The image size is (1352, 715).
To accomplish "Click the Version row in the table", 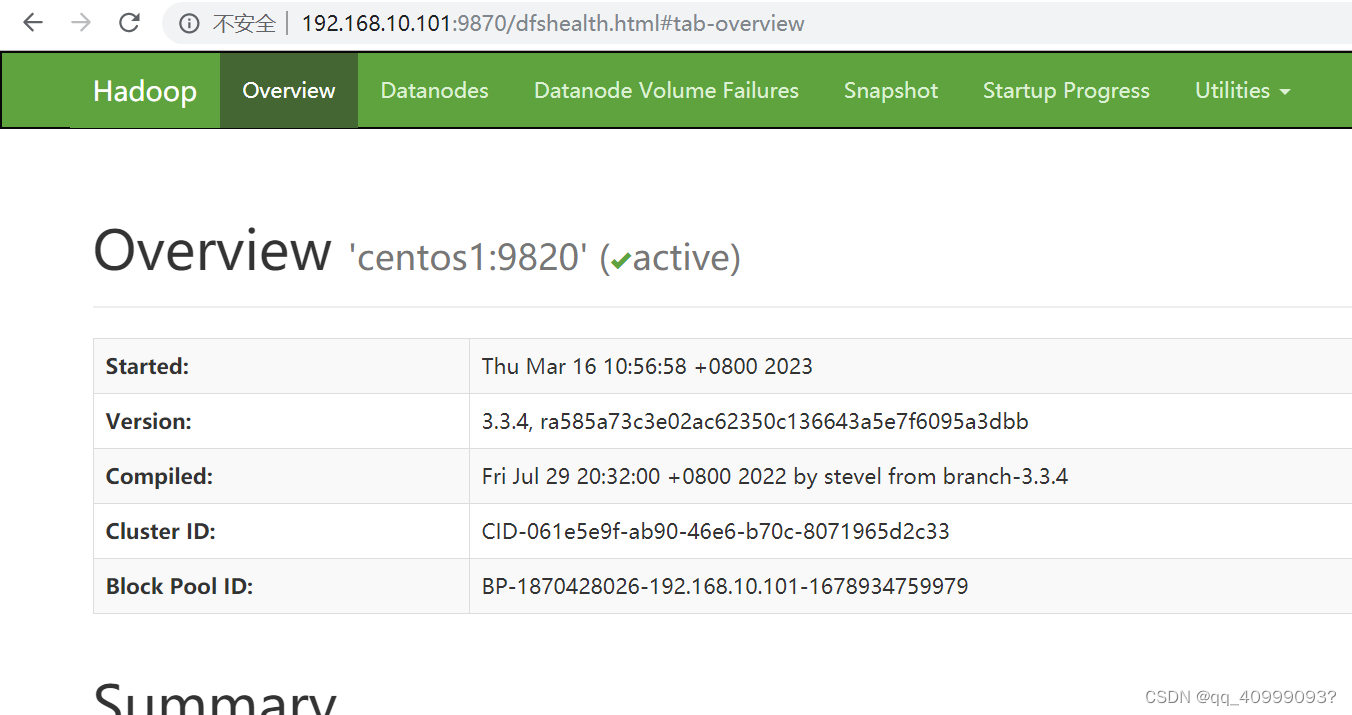I will pos(700,421).
